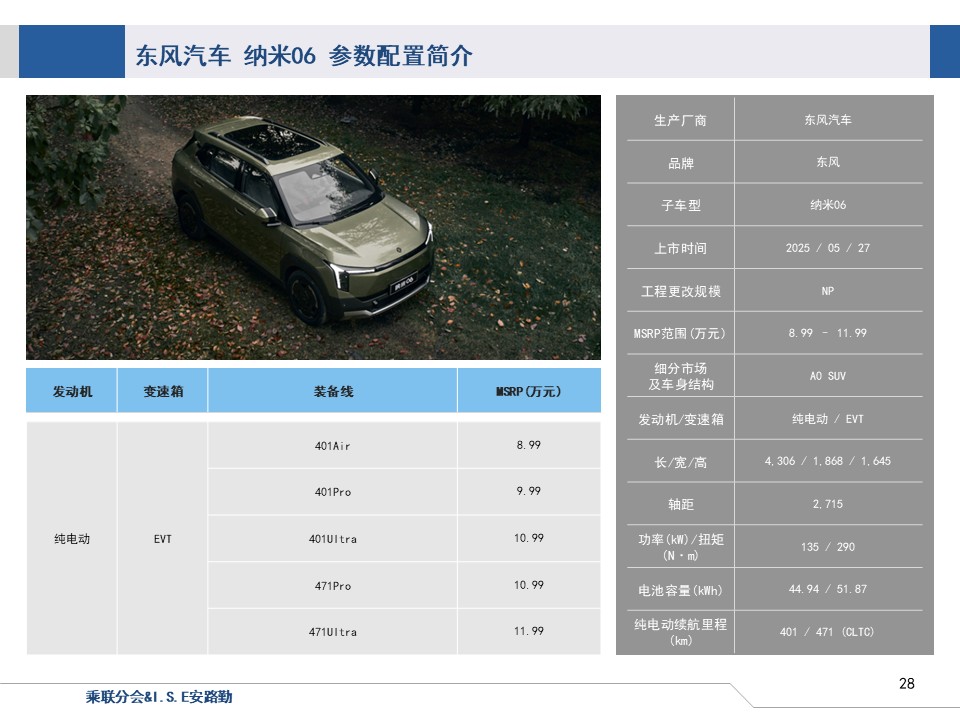960x720 pixels.
Task: Select the 401Pro trim row
Action: pyautogui.click(x=333, y=492)
